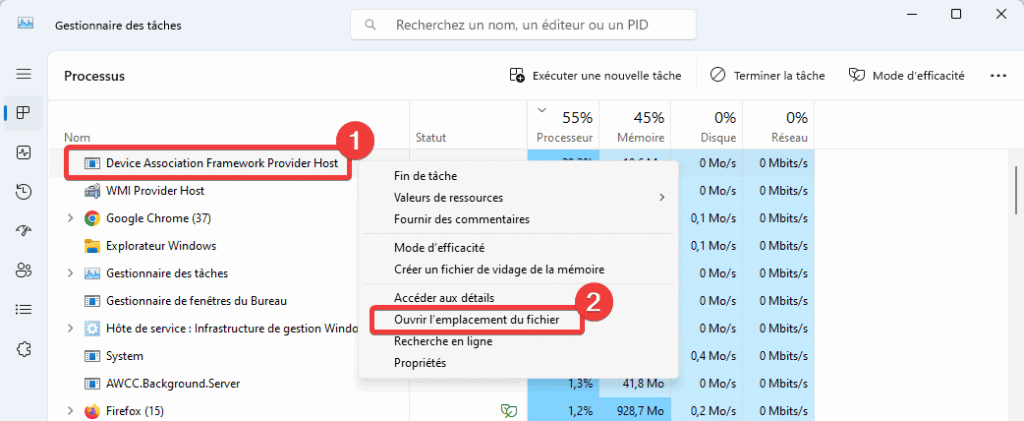
Task: Click the sort chevron above Processeur column
Action: click(x=541, y=110)
